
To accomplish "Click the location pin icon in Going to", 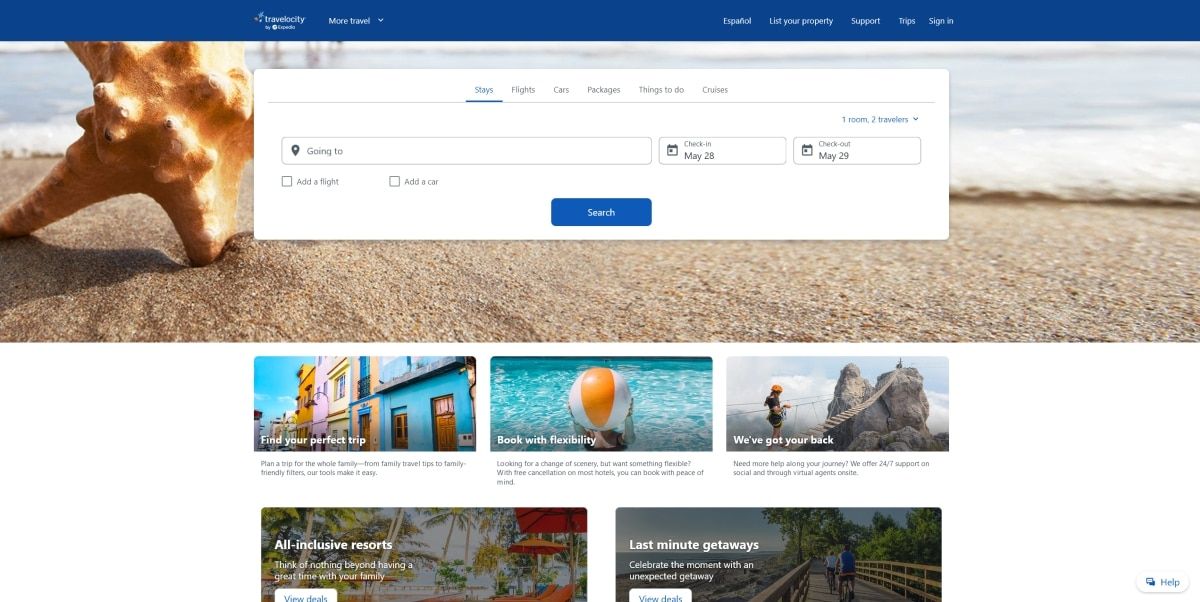I will click(x=295, y=151).
